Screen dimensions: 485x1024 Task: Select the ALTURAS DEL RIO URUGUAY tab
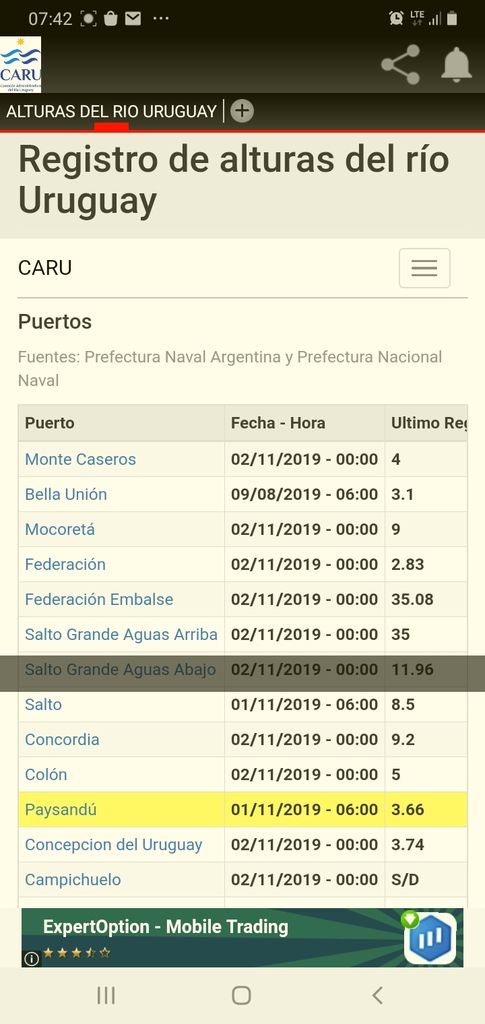coord(111,111)
